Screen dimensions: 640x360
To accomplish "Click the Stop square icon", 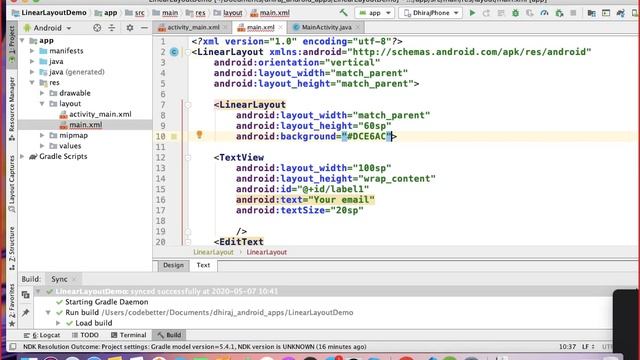I will (573, 13).
